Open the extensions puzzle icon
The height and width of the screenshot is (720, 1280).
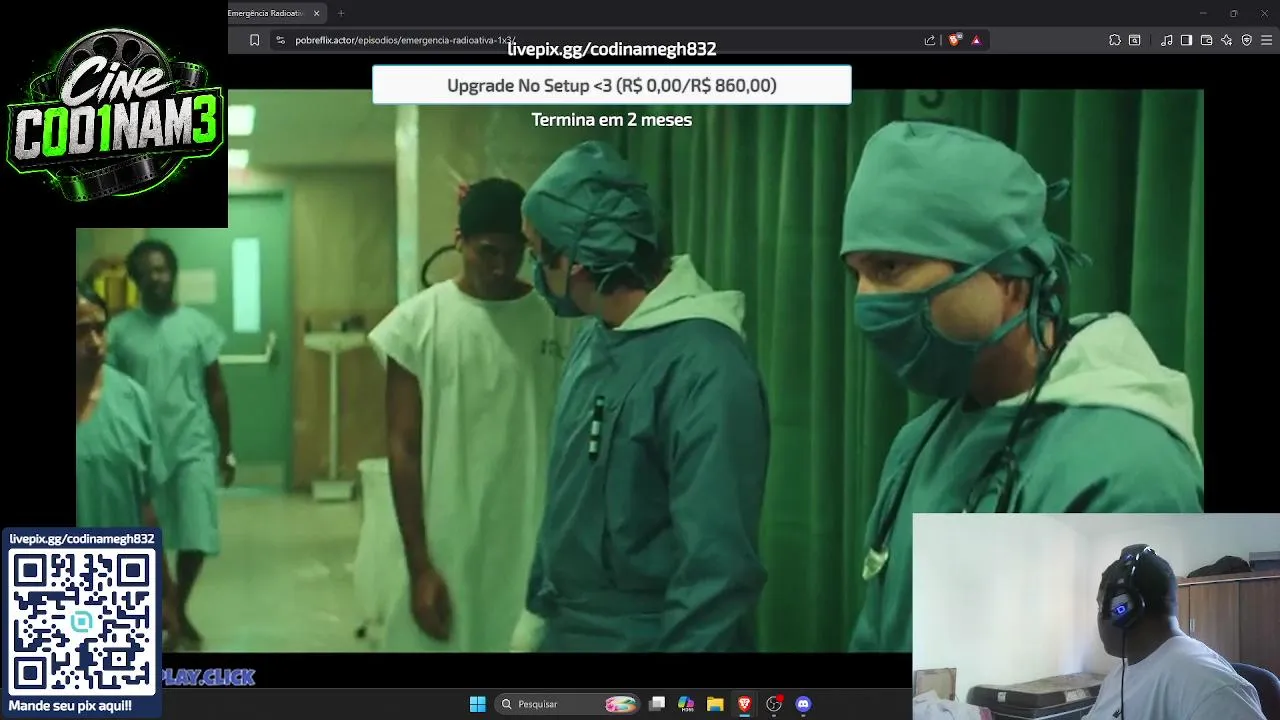pyautogui.click(x=1115, y=40)
